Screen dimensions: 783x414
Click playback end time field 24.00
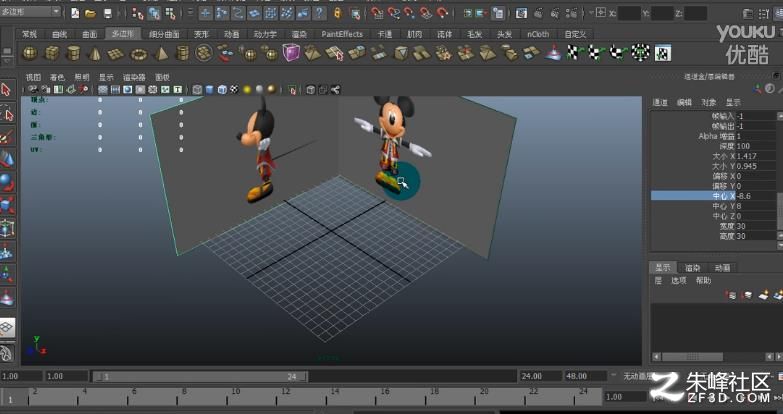click(540, 376)
